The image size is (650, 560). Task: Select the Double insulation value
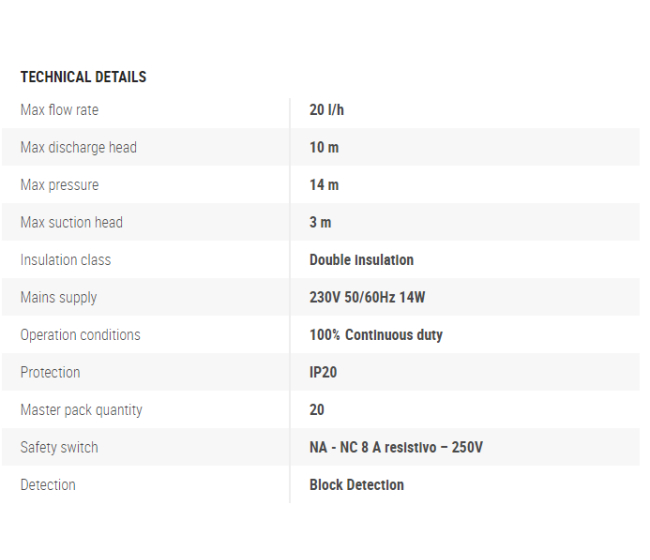pos(361,260)
